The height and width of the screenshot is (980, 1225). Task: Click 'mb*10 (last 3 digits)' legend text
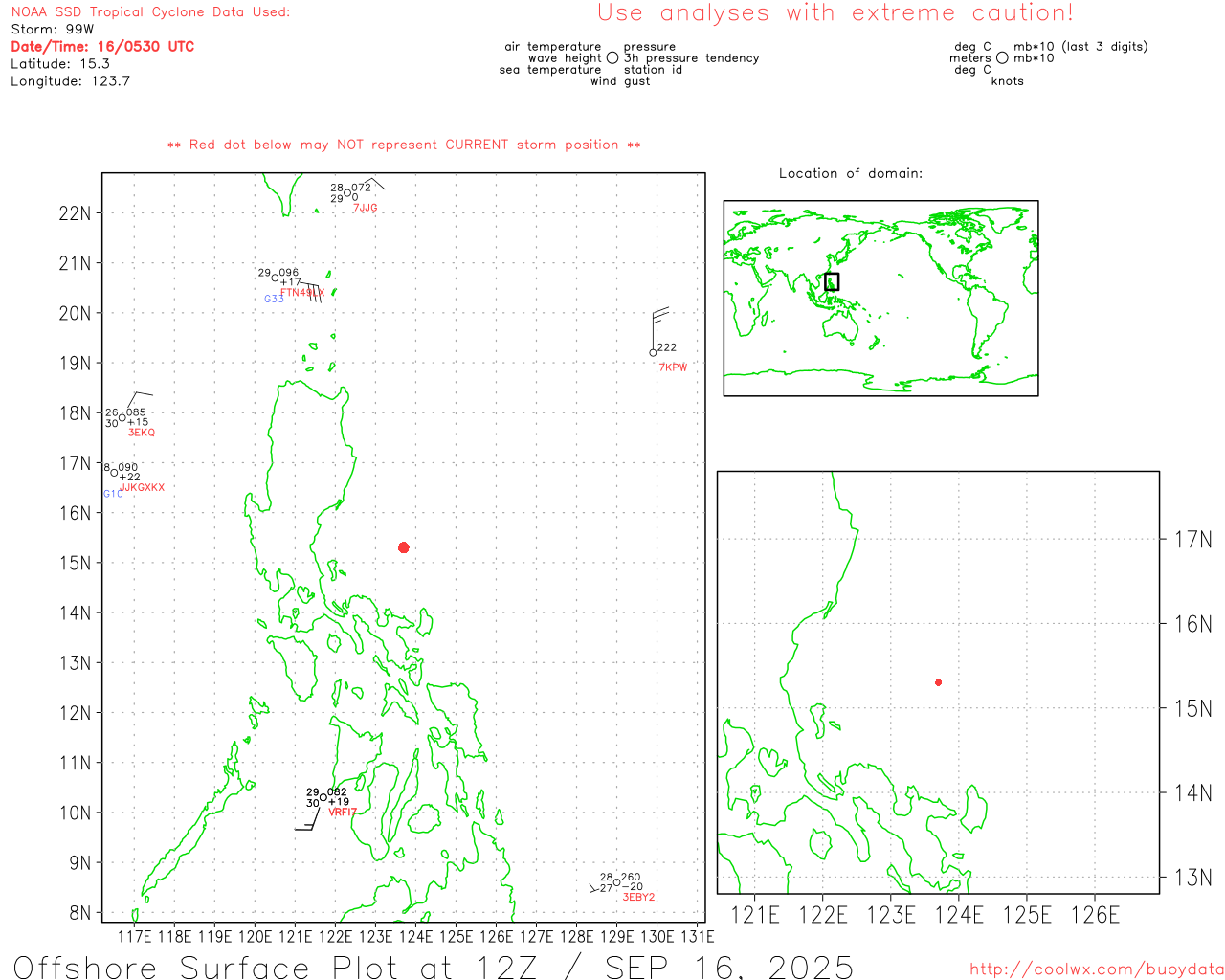click(x=1080, y=47)
